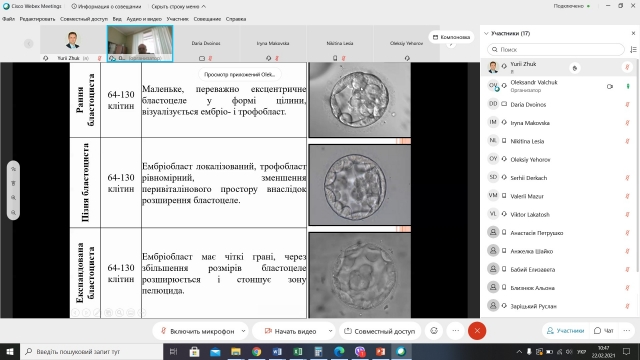The width and height of the screenshot is (640, 360).
Task: Go to previous video thumbnails with left arrow
Action: point(29,43)
